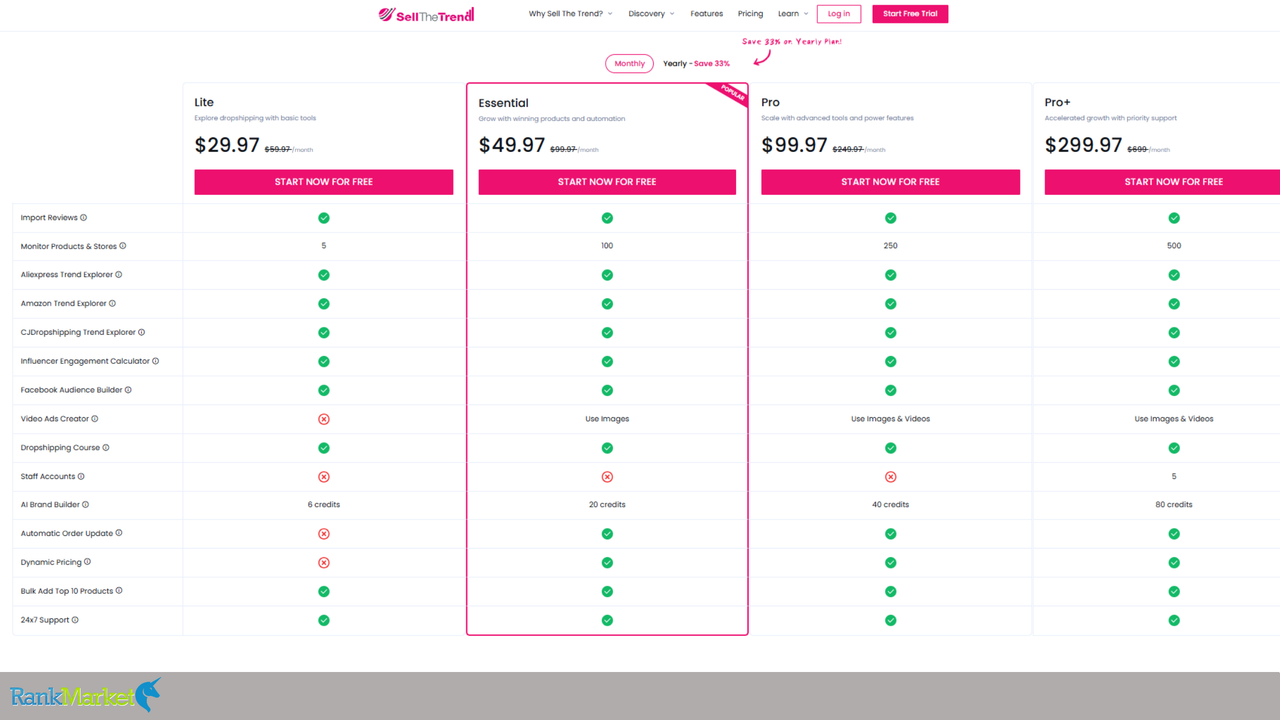The height and width of the screenshot is (720, 1280).
Task: Show info for Facebook Audience Builder
Action: [x=128, y=390]
